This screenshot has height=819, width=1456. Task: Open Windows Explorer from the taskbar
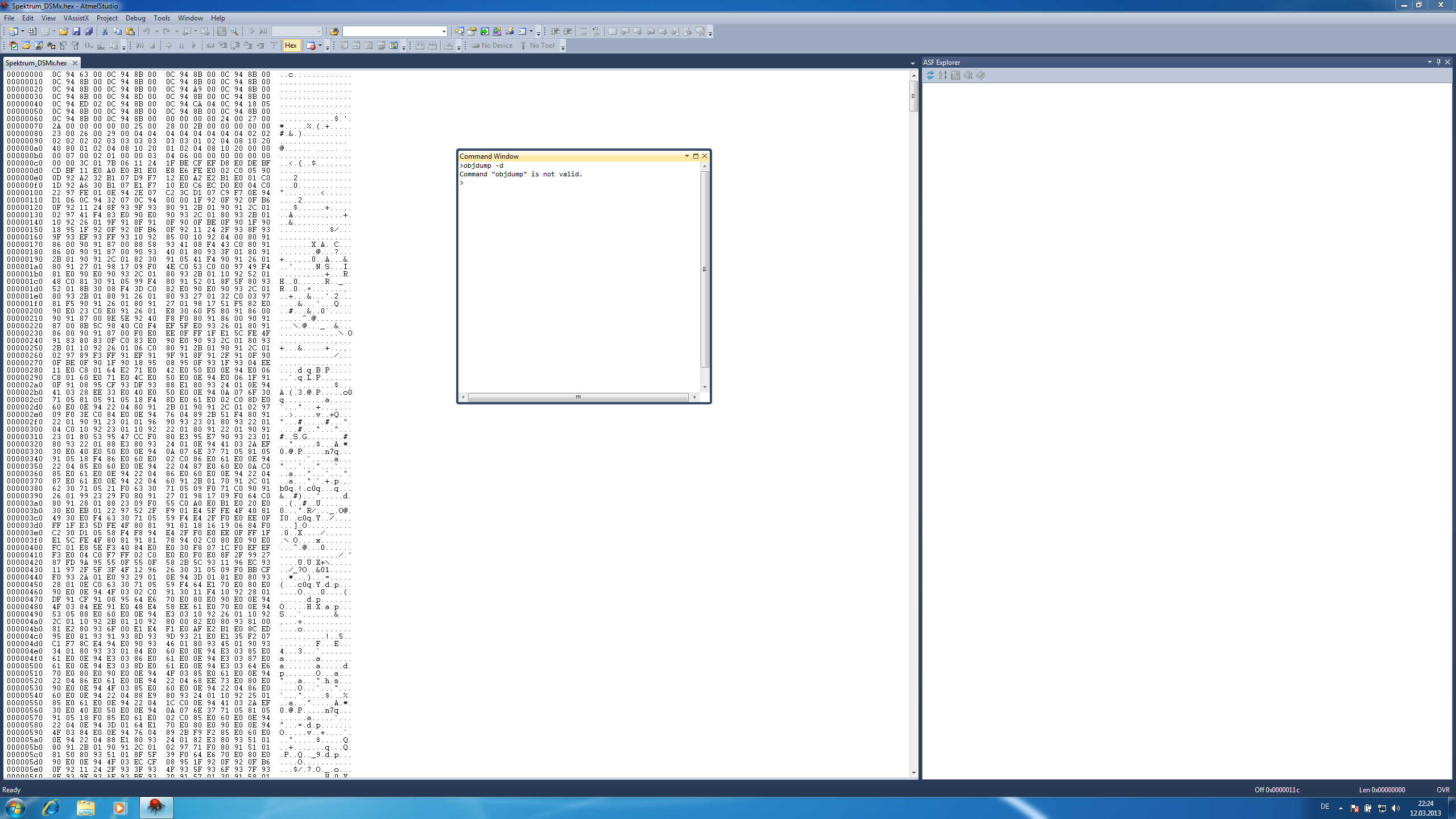[x=86, y=808]
